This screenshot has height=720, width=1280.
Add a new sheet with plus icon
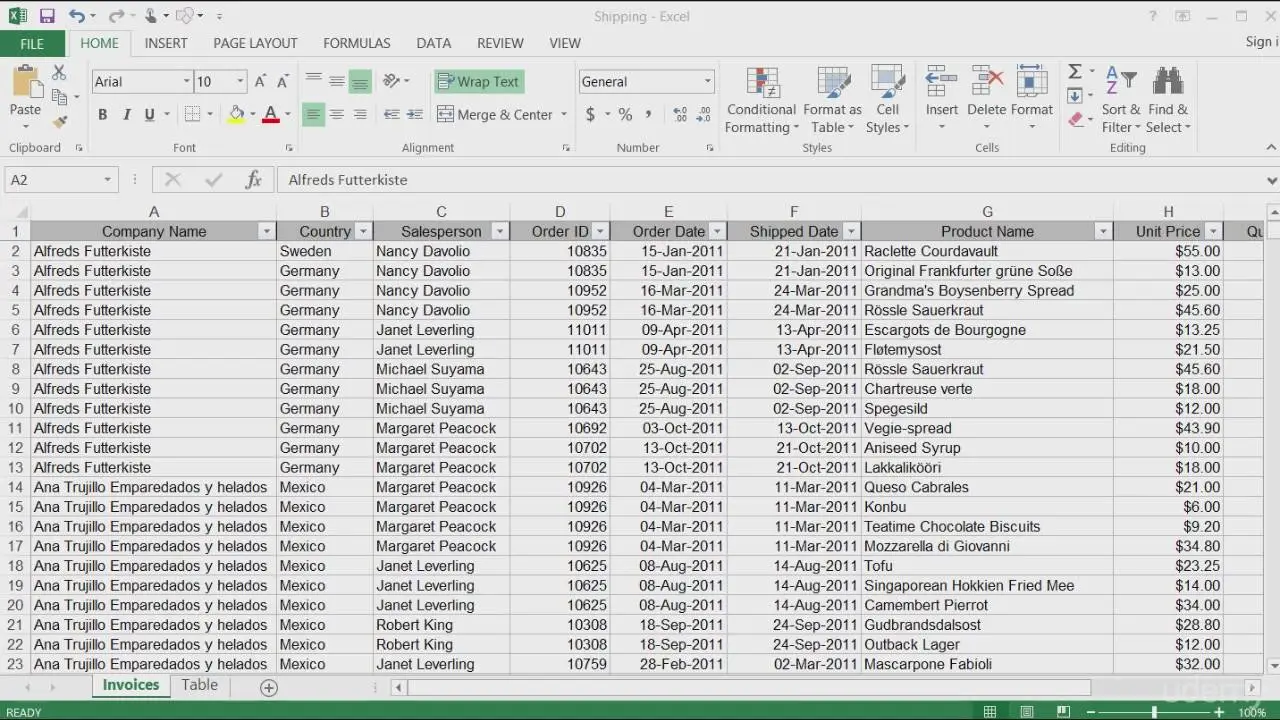(268, 687)
